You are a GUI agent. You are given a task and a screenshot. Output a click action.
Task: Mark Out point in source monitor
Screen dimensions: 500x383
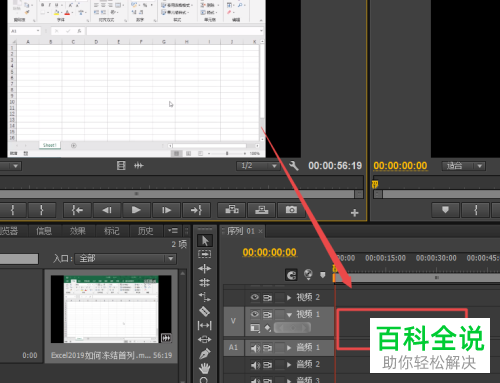pos(42,210)
